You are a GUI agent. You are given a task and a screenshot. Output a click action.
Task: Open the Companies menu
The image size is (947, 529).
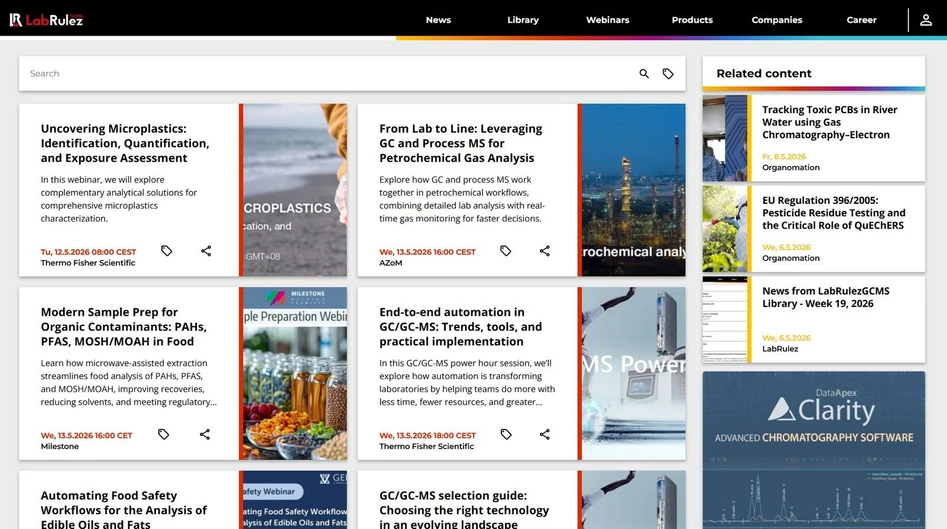777,20
